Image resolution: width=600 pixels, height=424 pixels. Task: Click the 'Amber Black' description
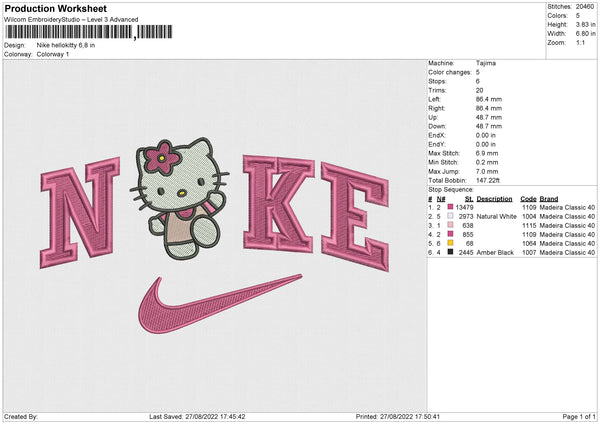coord(495,253)
